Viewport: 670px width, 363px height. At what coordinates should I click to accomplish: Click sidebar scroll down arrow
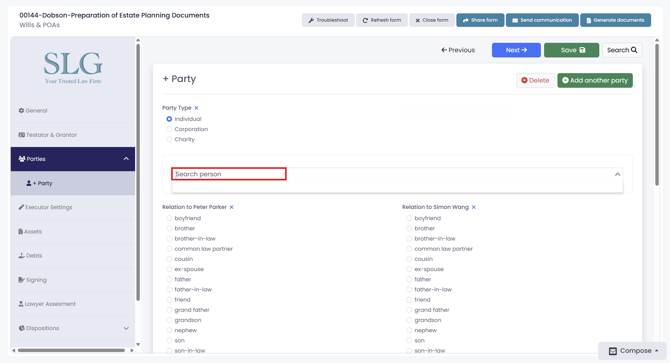coord(138,344)
